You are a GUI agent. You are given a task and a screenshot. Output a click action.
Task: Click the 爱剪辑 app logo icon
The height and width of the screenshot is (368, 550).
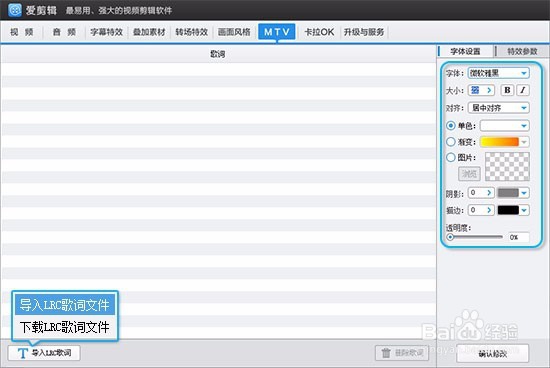point(15,10)
